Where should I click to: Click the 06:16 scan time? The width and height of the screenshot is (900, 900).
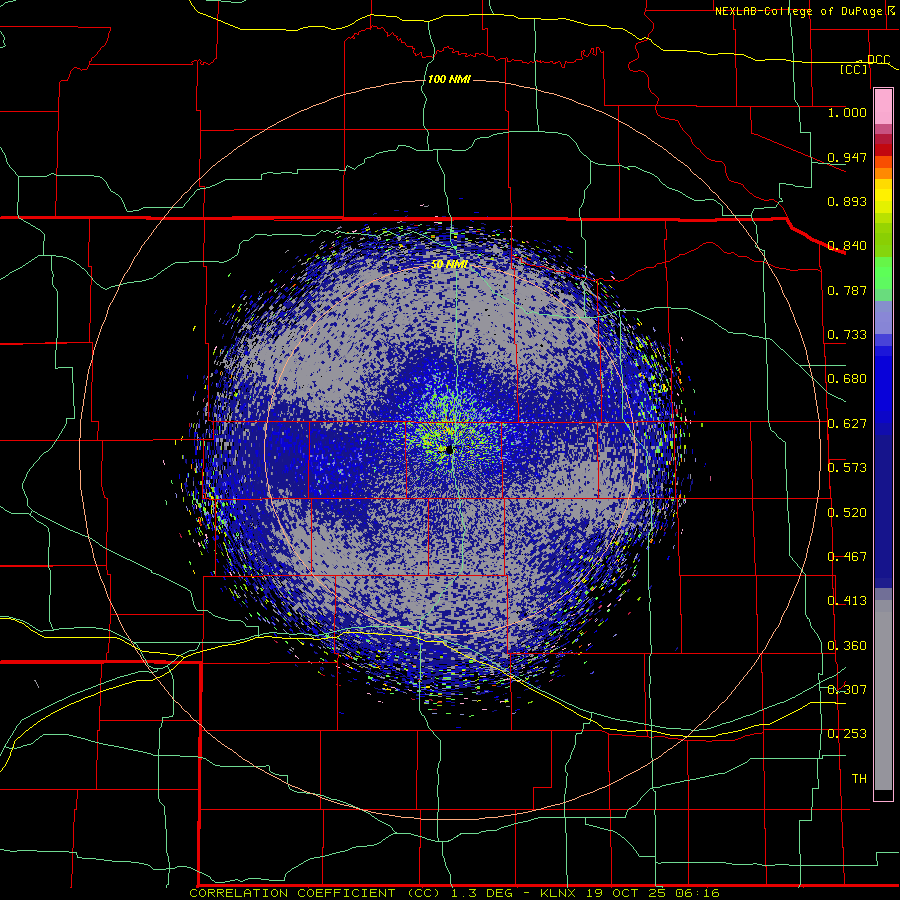(697, 893)
